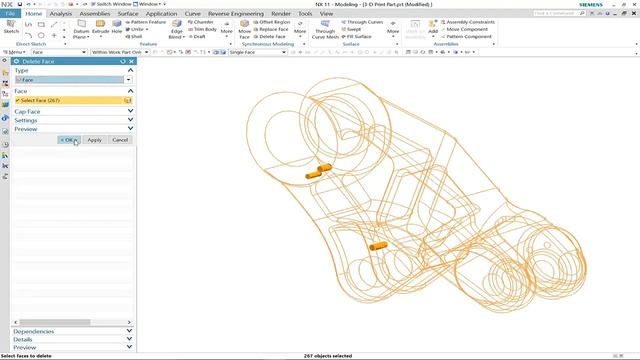Screen dimensions: 640x360
Task: Select the line tool in Direct Sketch
Action: 54,24
